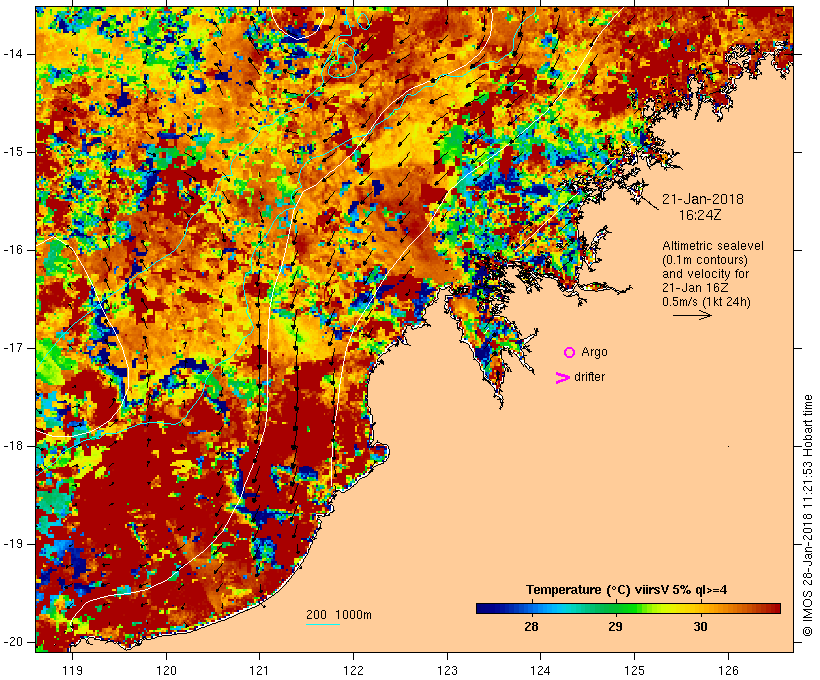
Task: Click the cyan 200m contour legend line
Action: [323, 624]
